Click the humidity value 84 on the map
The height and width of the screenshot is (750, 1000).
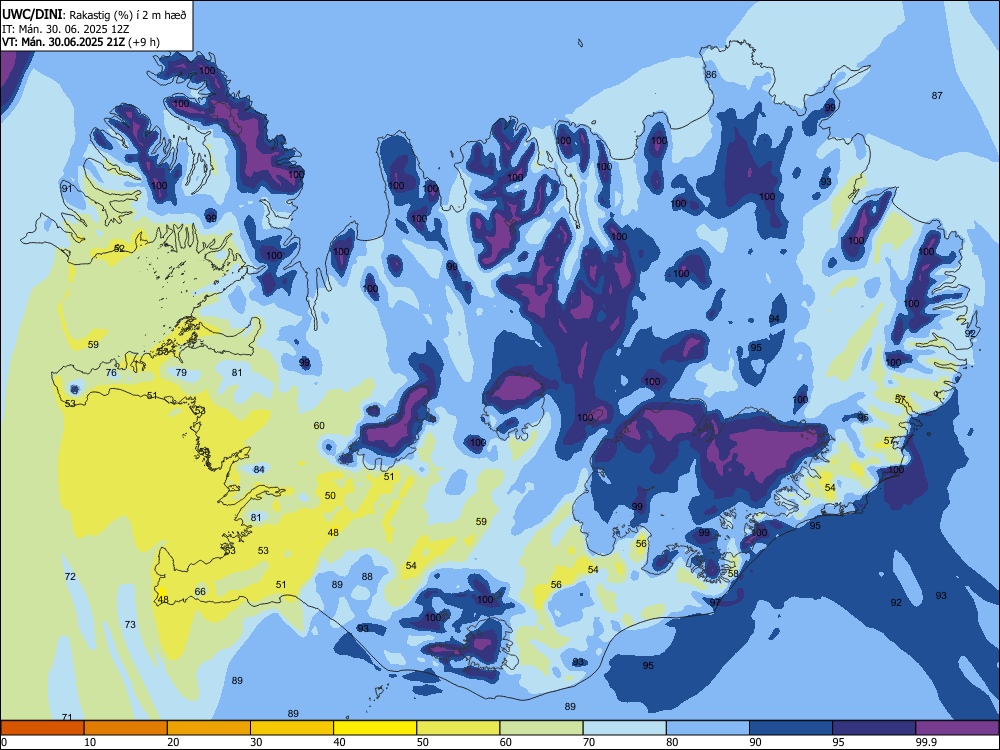coord(259,469)
